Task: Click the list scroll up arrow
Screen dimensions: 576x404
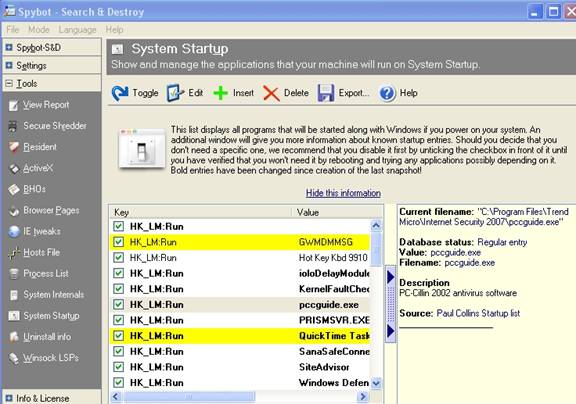Action: click(x=376, y=225)
